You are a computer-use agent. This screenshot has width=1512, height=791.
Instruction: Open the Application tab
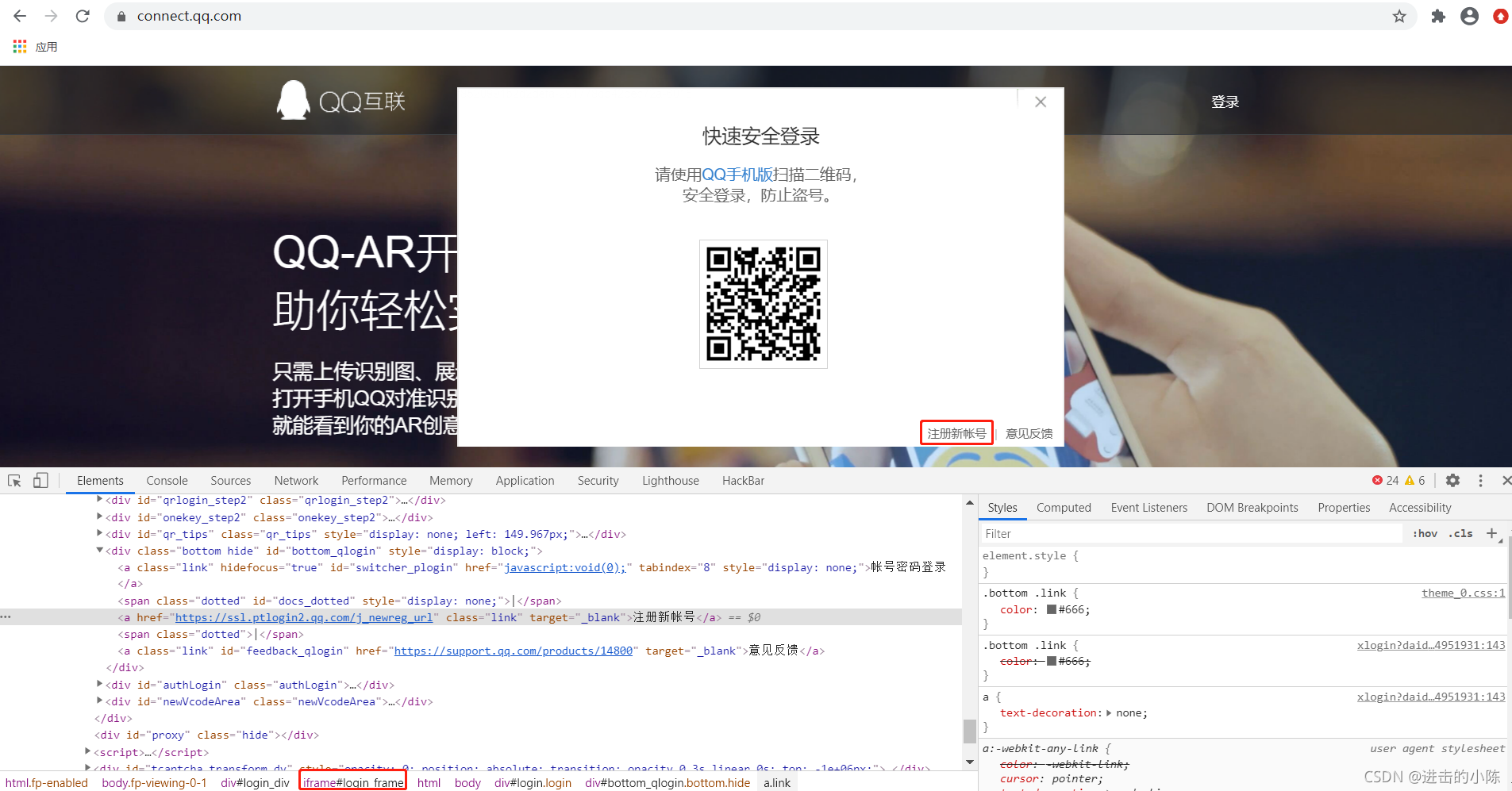pos(525,480)
